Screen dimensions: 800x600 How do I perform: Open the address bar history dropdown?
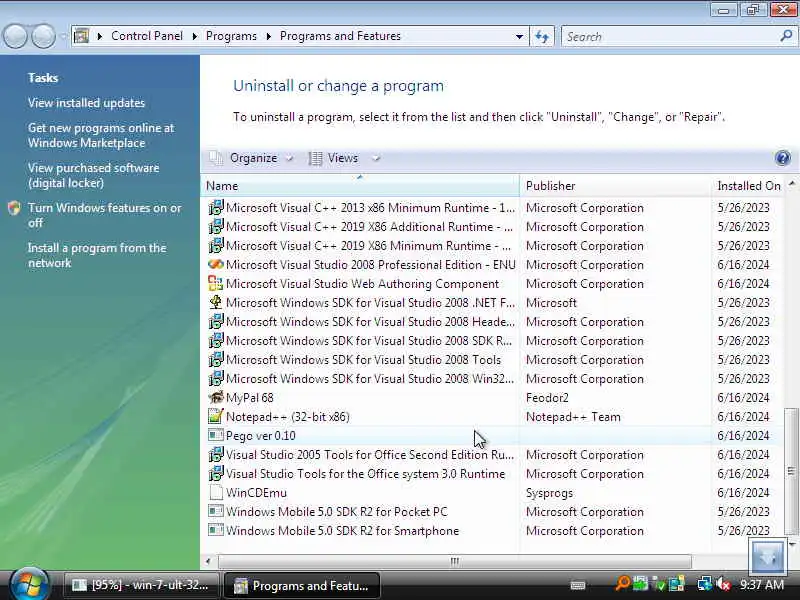pos(519,37)
